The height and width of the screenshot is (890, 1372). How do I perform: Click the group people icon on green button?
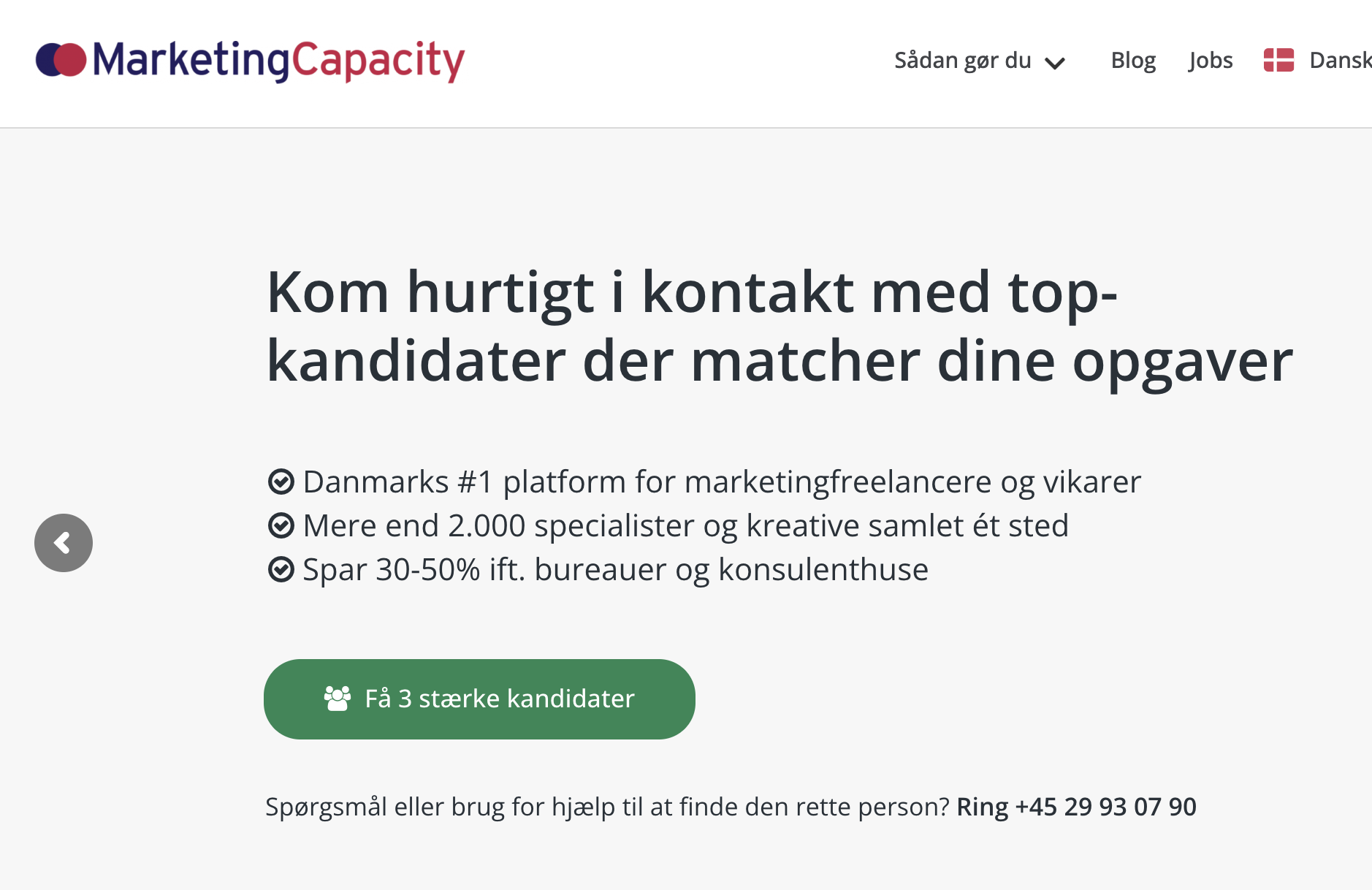point(338,699)
